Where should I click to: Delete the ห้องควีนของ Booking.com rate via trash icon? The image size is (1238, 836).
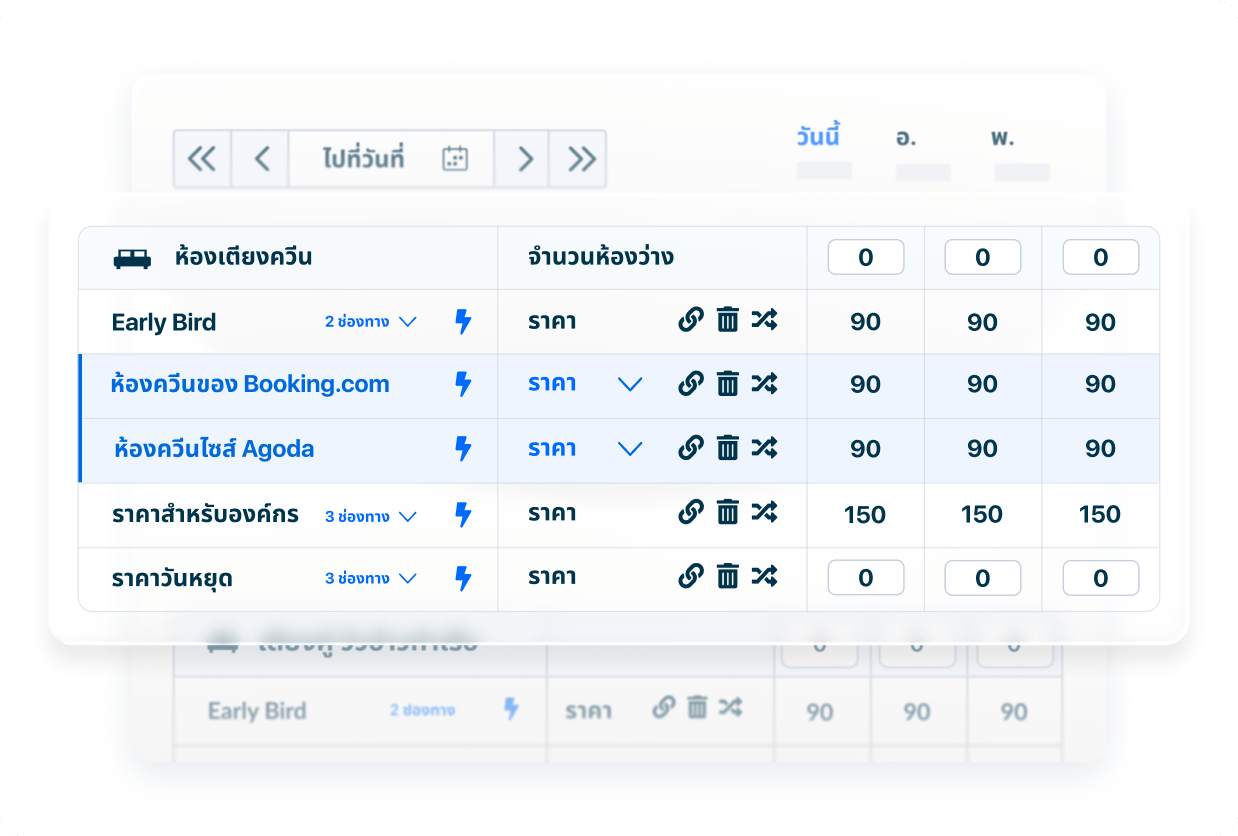pyautogui.click(x=728, y=384)
